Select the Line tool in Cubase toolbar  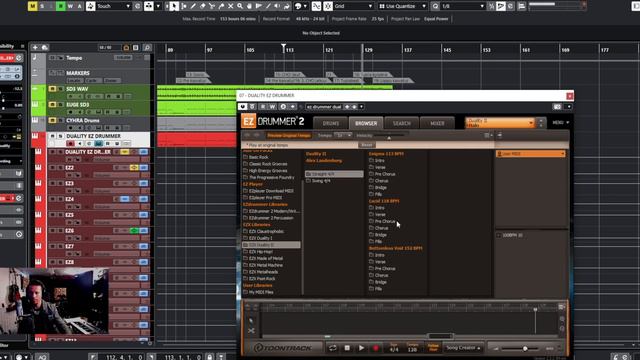tap(268, 6)
